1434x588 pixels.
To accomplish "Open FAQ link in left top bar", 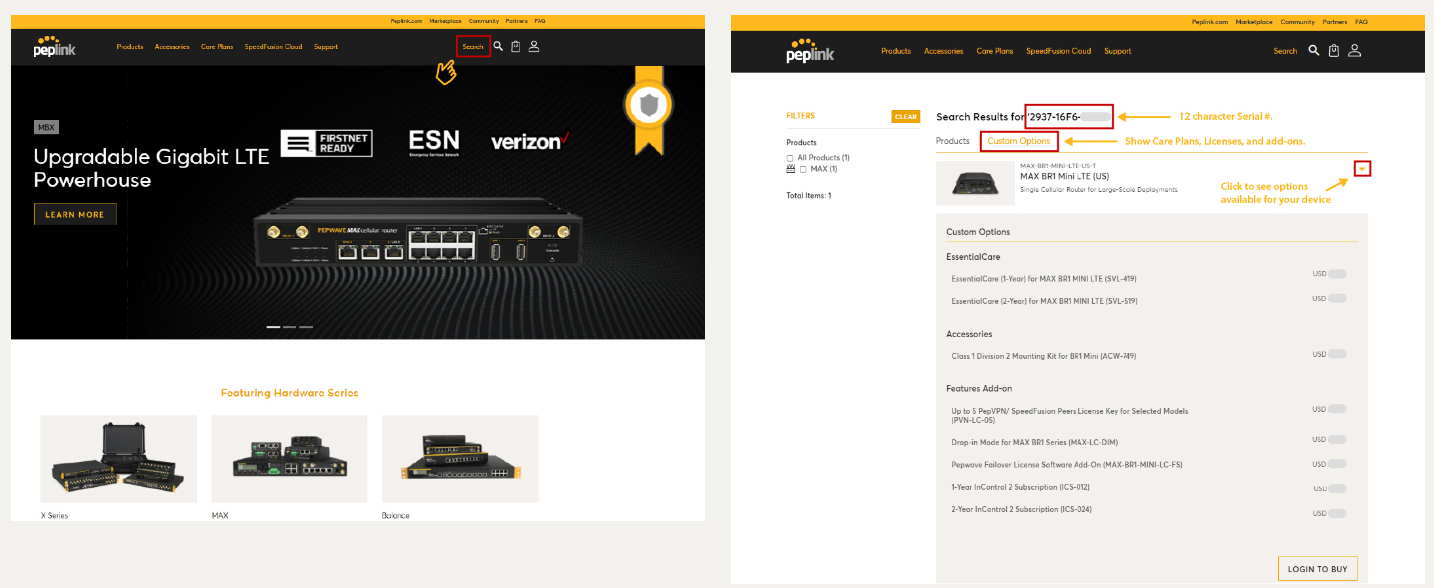I will (x=540, y=21).
